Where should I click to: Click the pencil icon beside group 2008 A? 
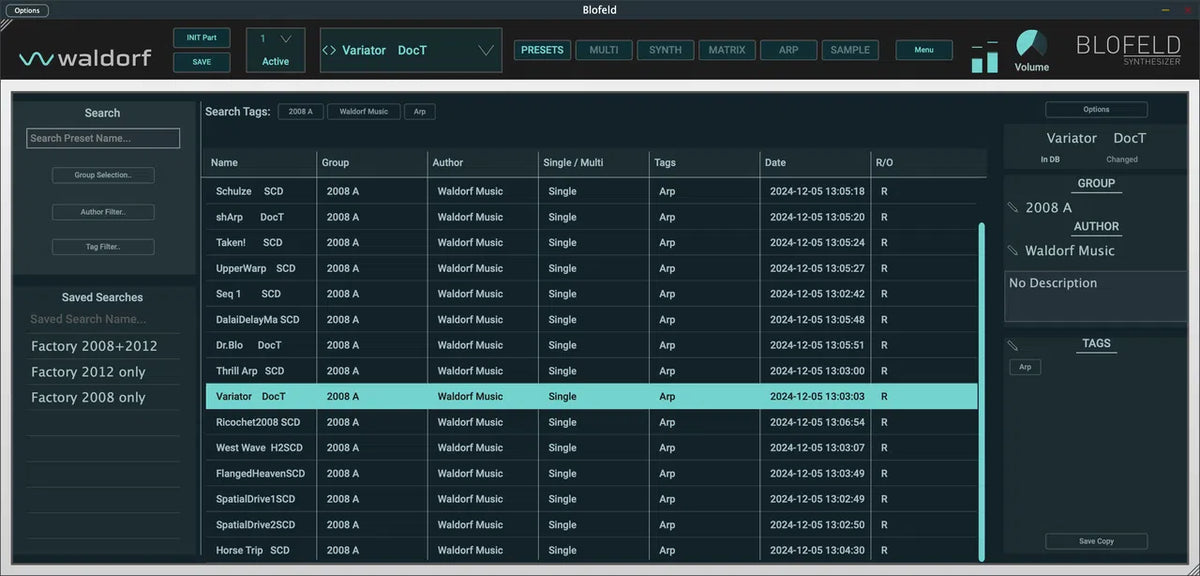tap(1013, 208)
